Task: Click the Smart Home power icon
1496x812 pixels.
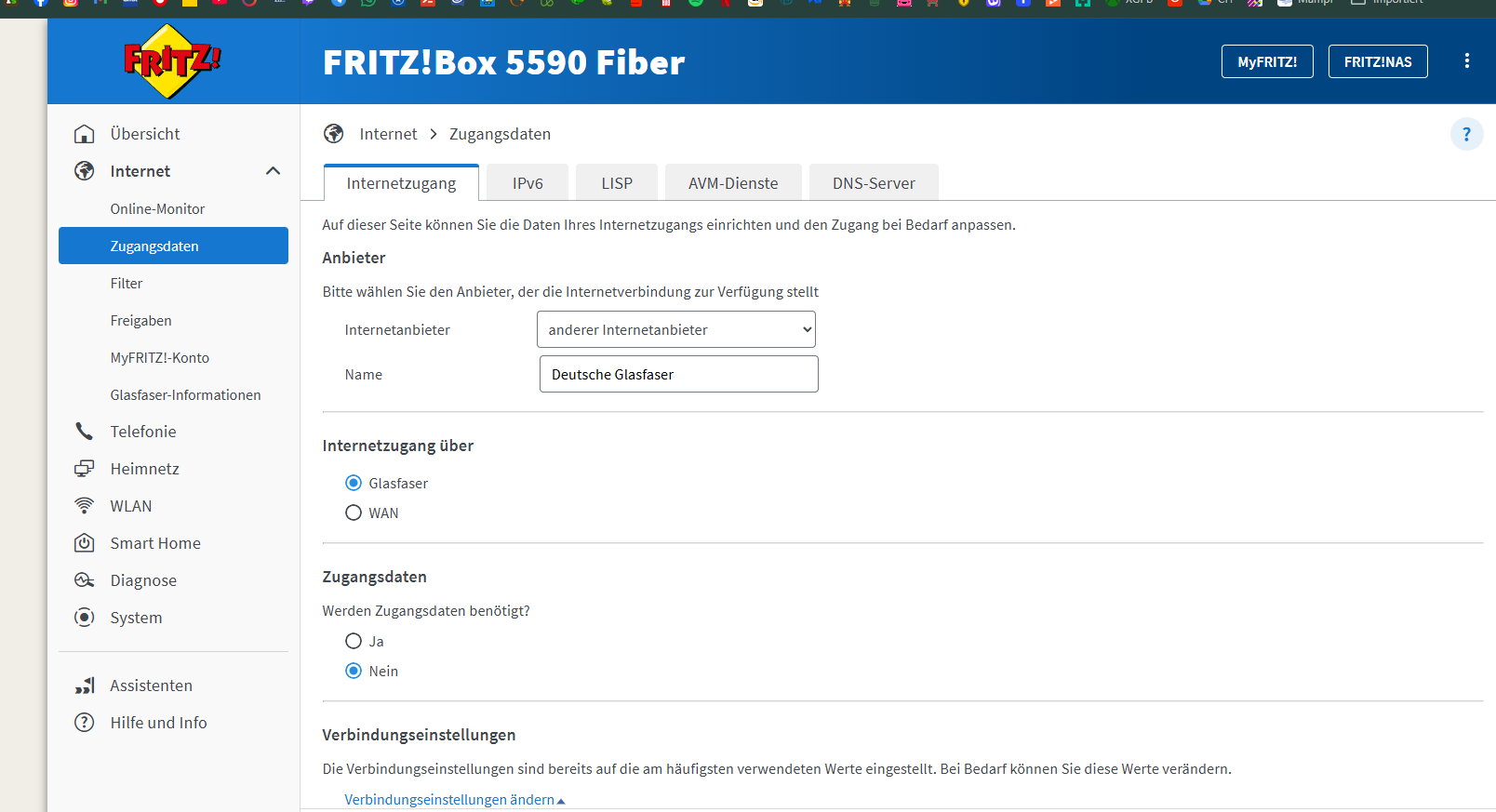Action: (x=85, y=543)
